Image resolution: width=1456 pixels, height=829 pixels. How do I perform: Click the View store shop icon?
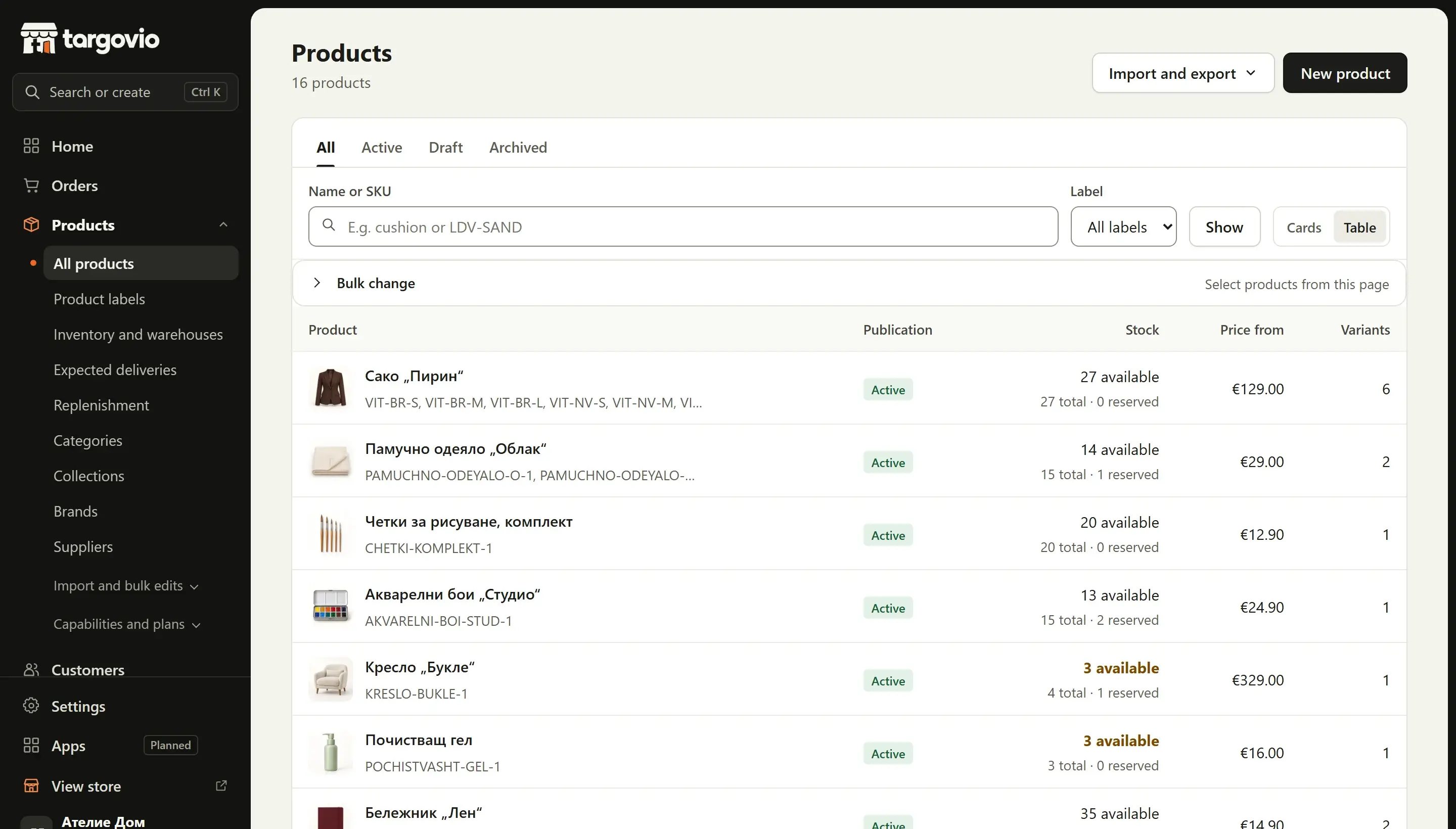(x=31, y=787)
